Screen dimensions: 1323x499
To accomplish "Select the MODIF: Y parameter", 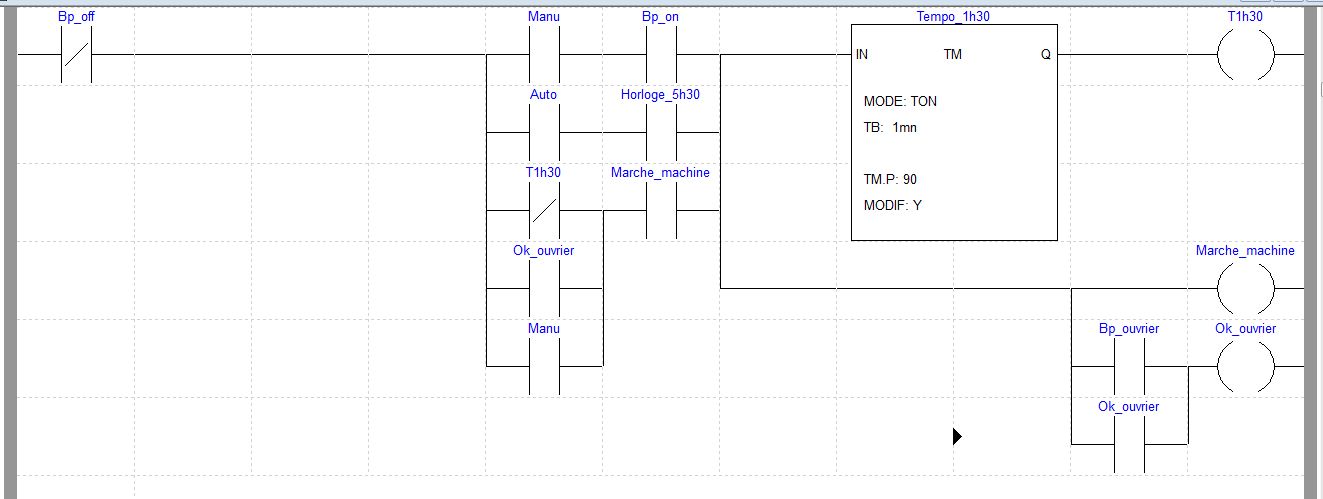I will pyautogui.click(x=892, y=206).
